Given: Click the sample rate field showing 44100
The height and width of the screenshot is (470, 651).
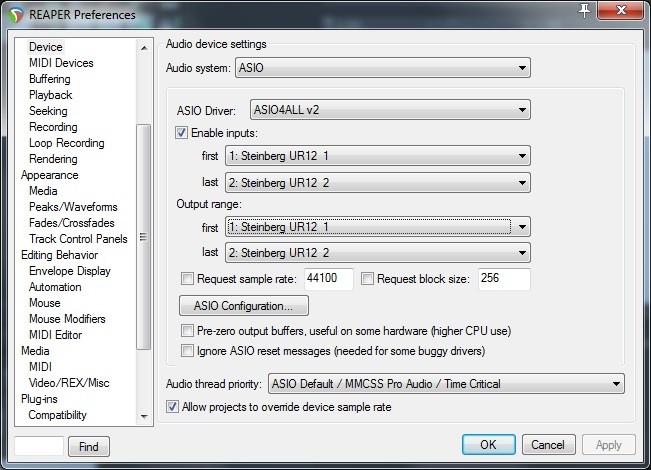Looking at the screenshot, I should [x=329, y=279].
